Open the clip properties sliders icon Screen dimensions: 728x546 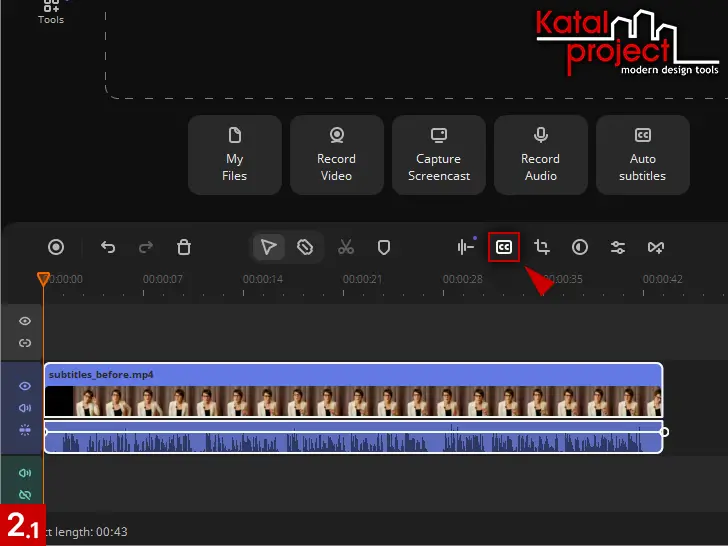click(x=618, y=247)
